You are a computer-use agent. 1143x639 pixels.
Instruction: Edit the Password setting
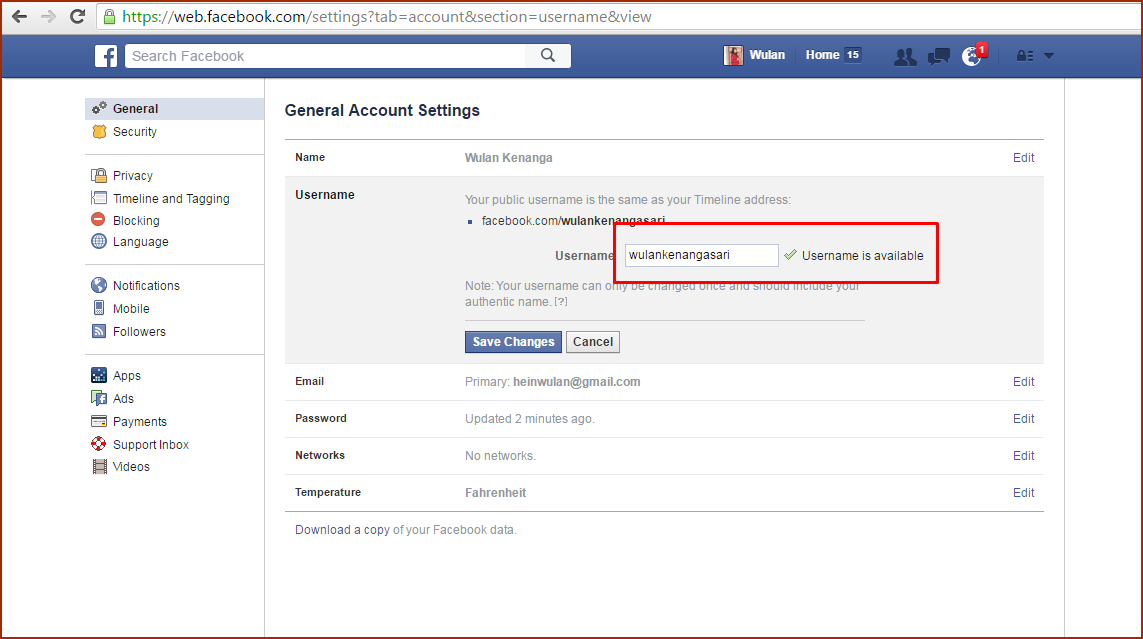tap(1023, 419)
